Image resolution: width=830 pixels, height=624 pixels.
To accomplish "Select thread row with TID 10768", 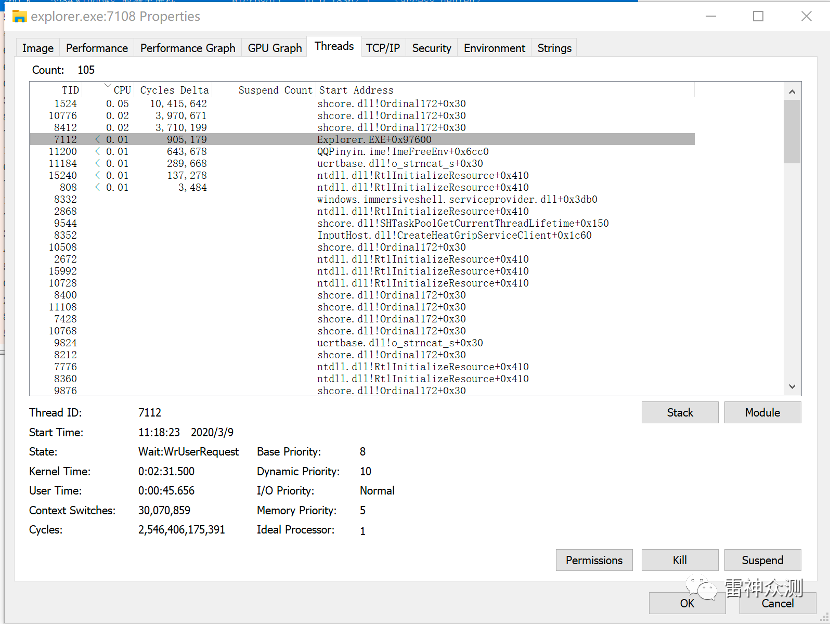I will coord(362,331).
